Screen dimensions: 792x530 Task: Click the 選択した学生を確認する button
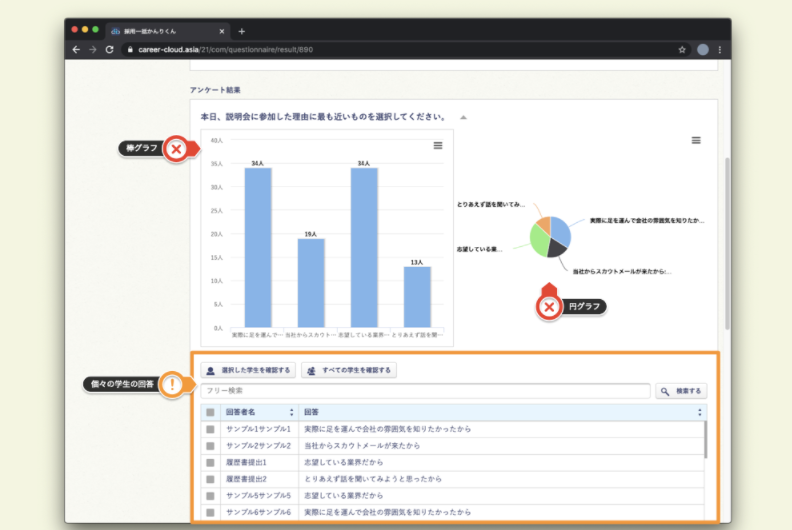point(248,370)
